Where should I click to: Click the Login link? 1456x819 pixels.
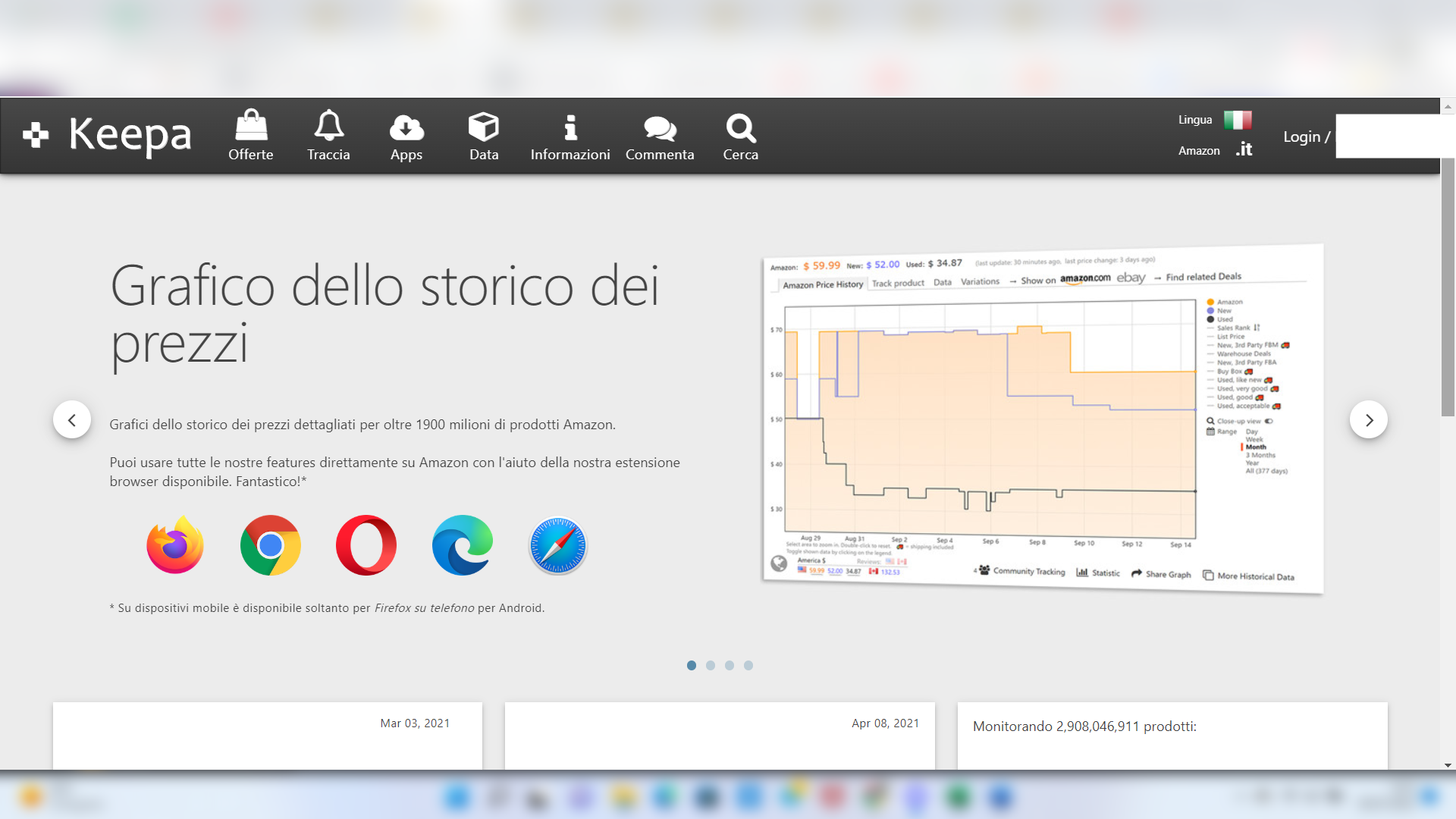coord(1301,136)
